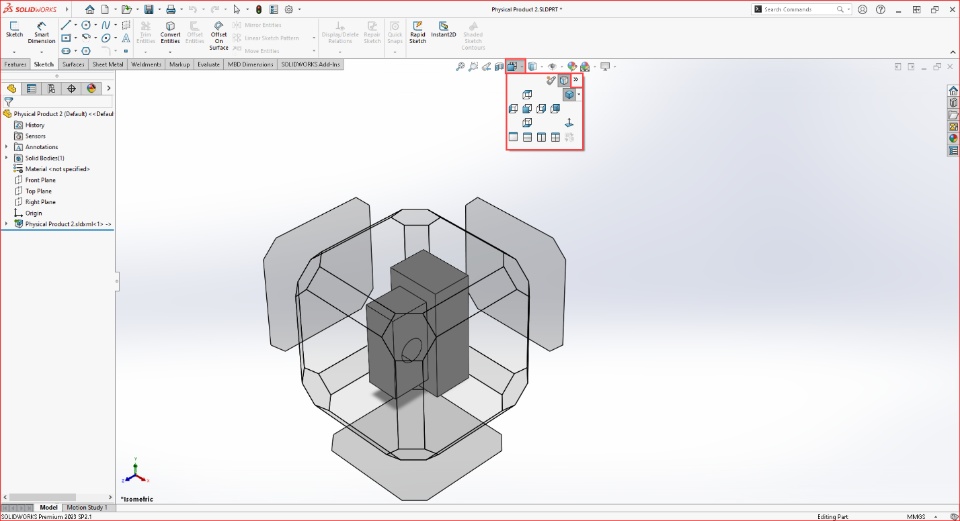Expand the Solid Bodies(1) tree node
Image resolution: width=960 pixels, height=521 pixels.
coord(7,158)
